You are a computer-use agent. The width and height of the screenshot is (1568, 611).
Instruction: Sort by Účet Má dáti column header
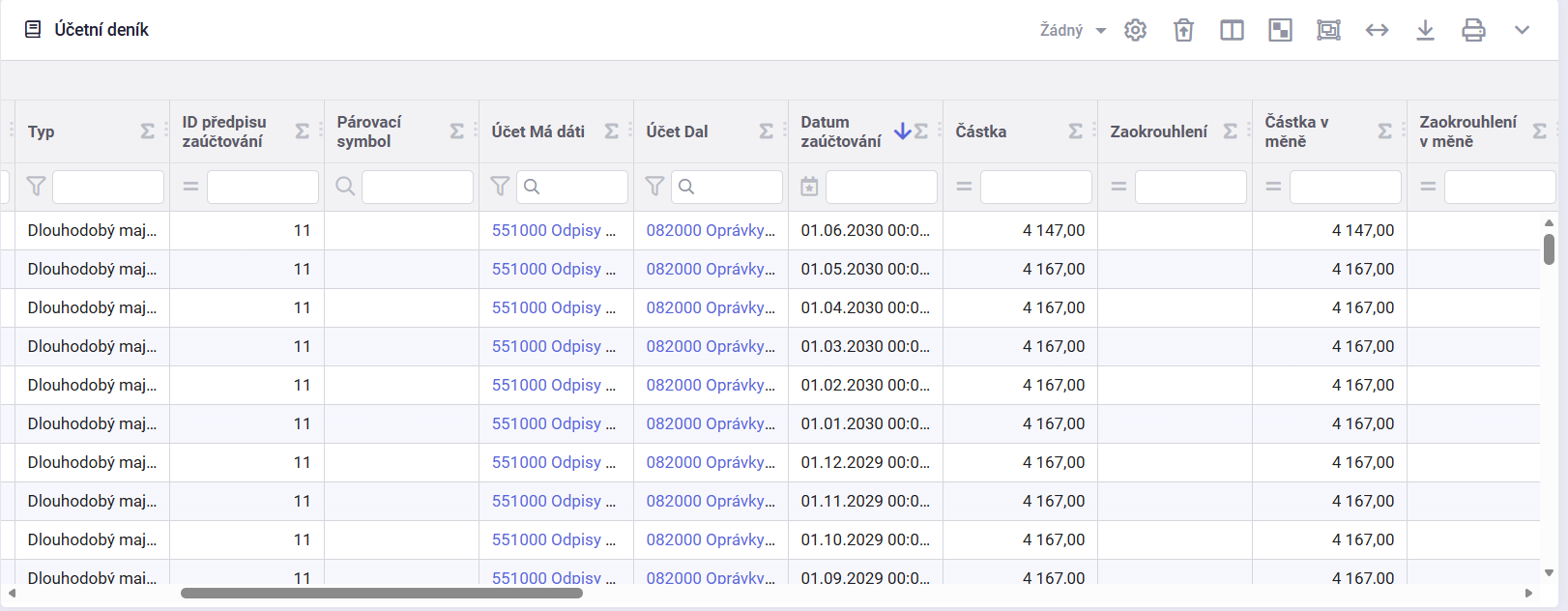537,131
